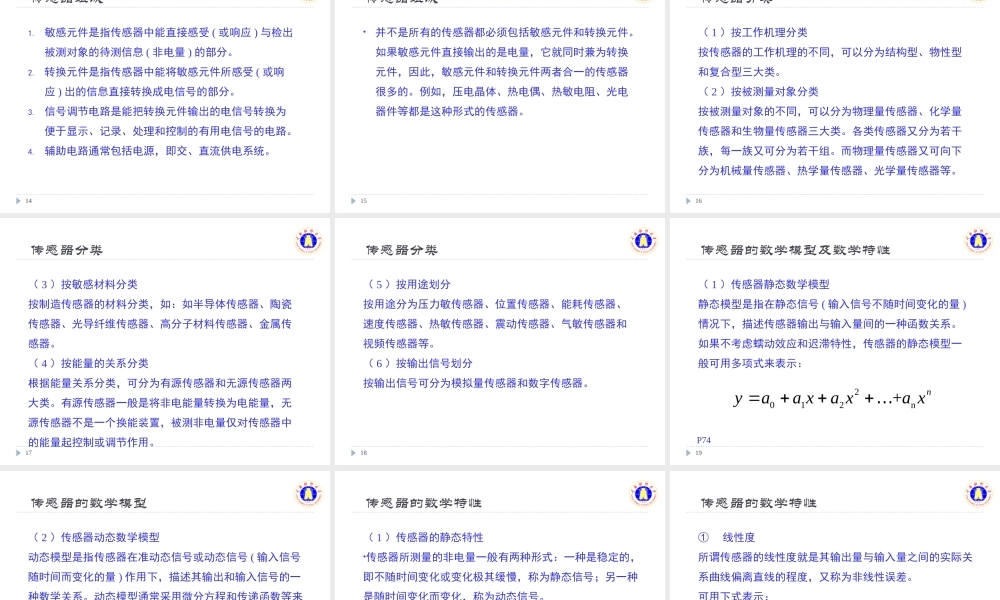Select the logo badge on slide 17 '传感器分类'
The image size is (1000, 600).
pyautogui.click(x=308, y=240)
